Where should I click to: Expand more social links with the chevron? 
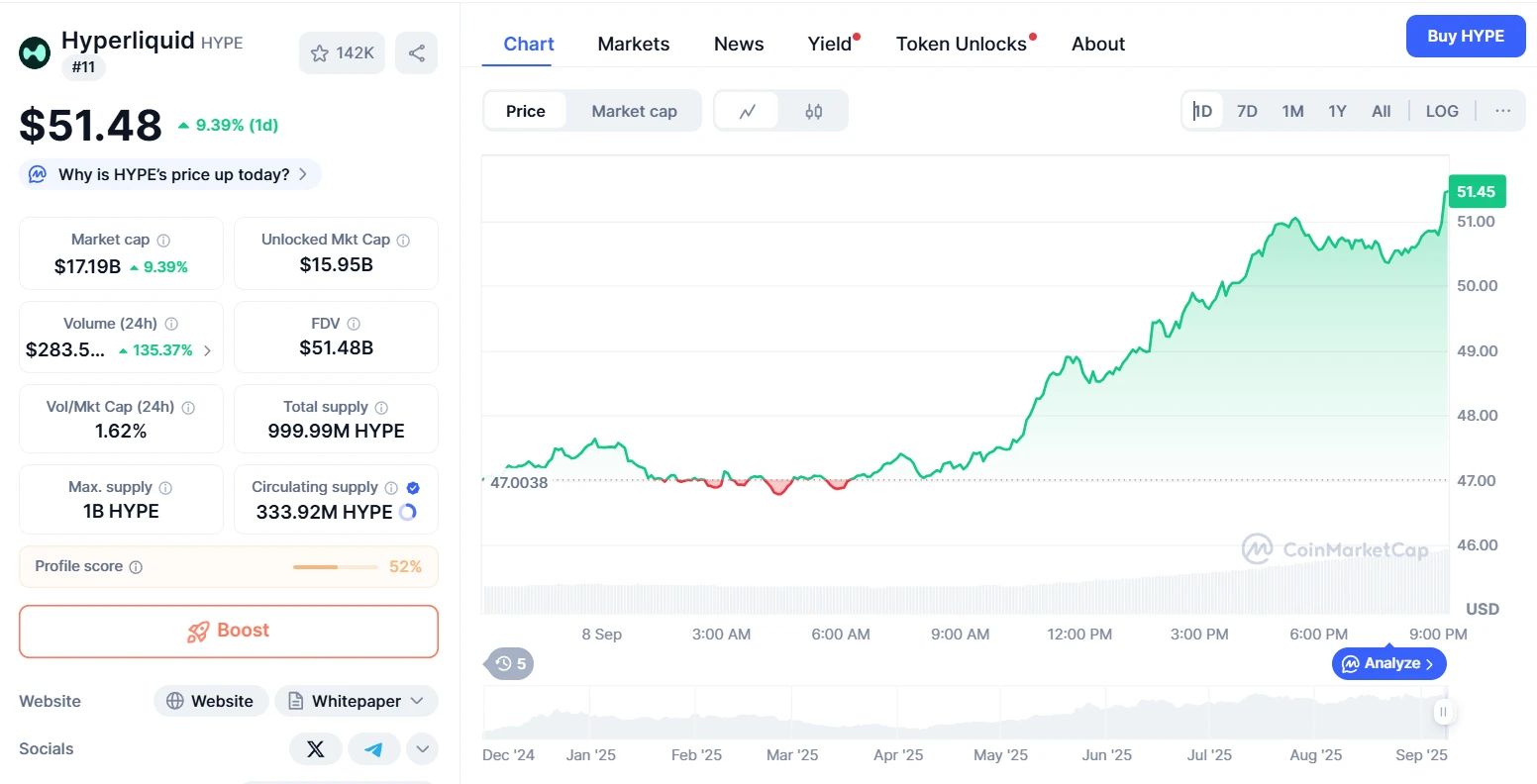422,749
